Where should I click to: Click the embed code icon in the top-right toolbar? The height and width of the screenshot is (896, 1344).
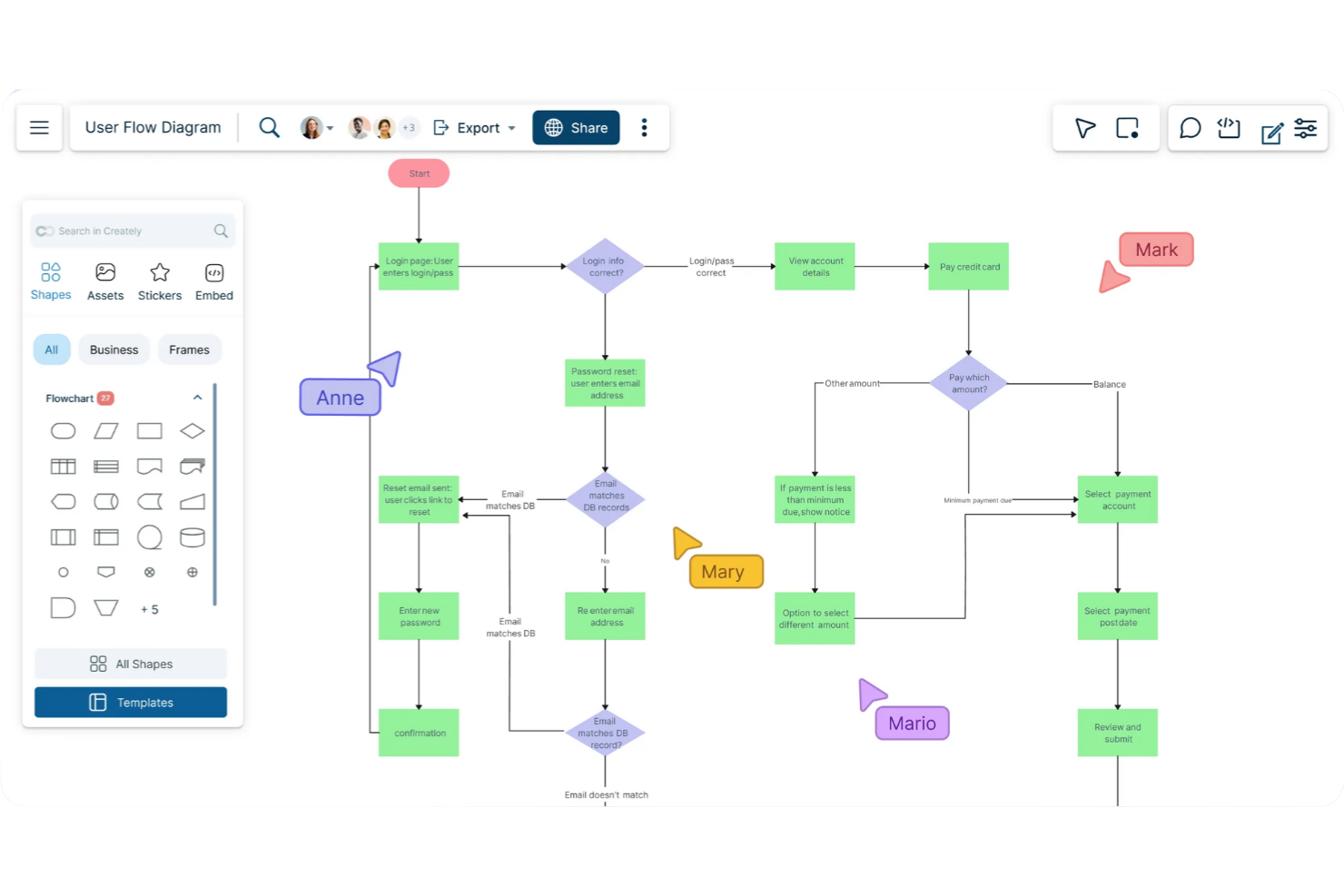1228,128
